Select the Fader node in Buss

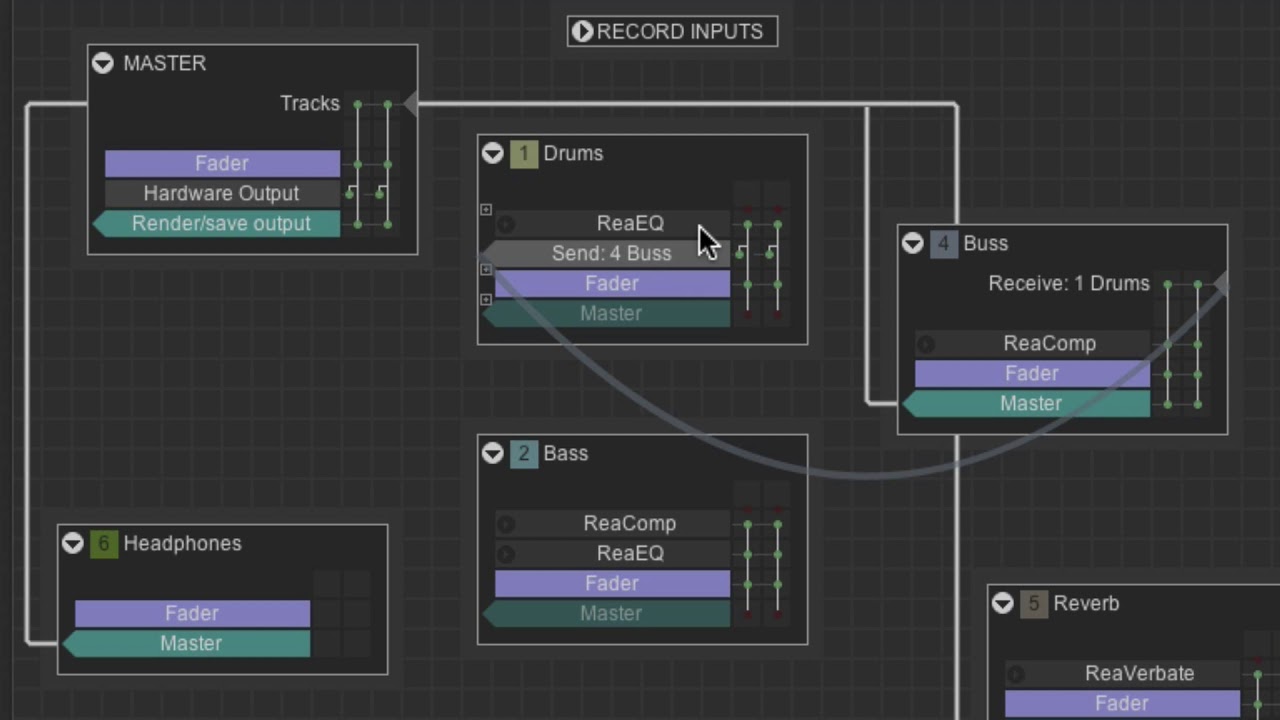click(x=1032, y=374)
